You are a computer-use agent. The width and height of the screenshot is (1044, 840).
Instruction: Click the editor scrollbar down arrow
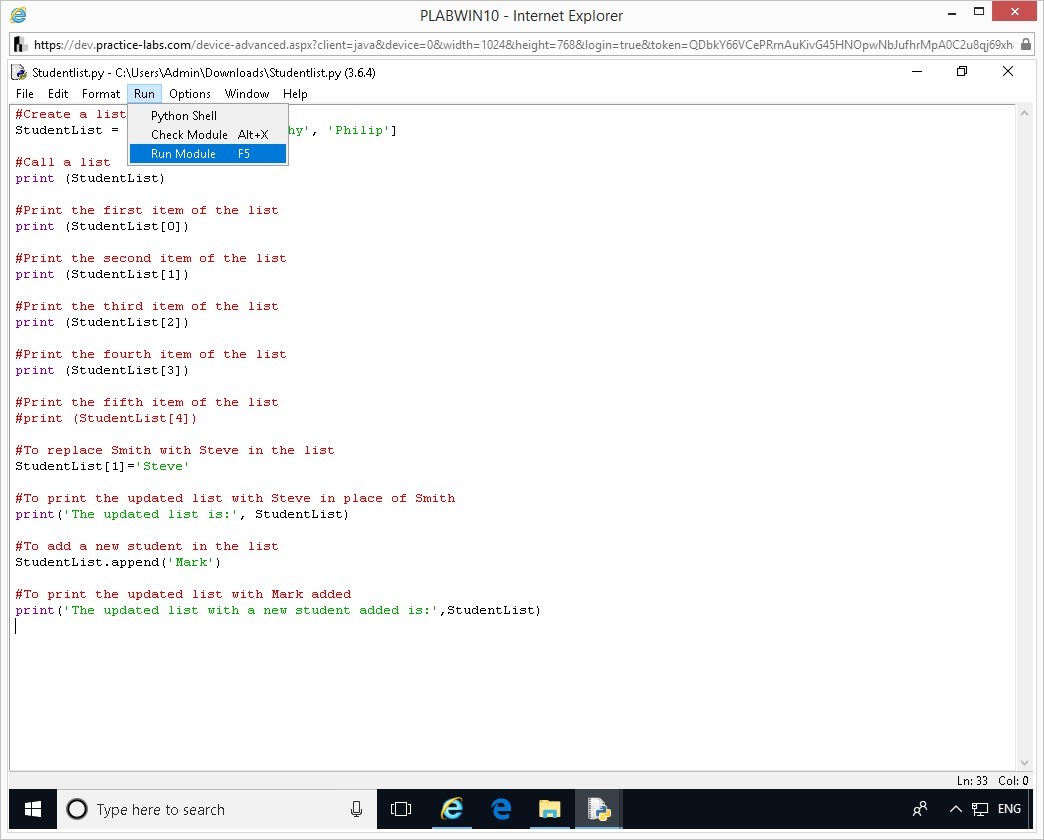point(1023,762)
